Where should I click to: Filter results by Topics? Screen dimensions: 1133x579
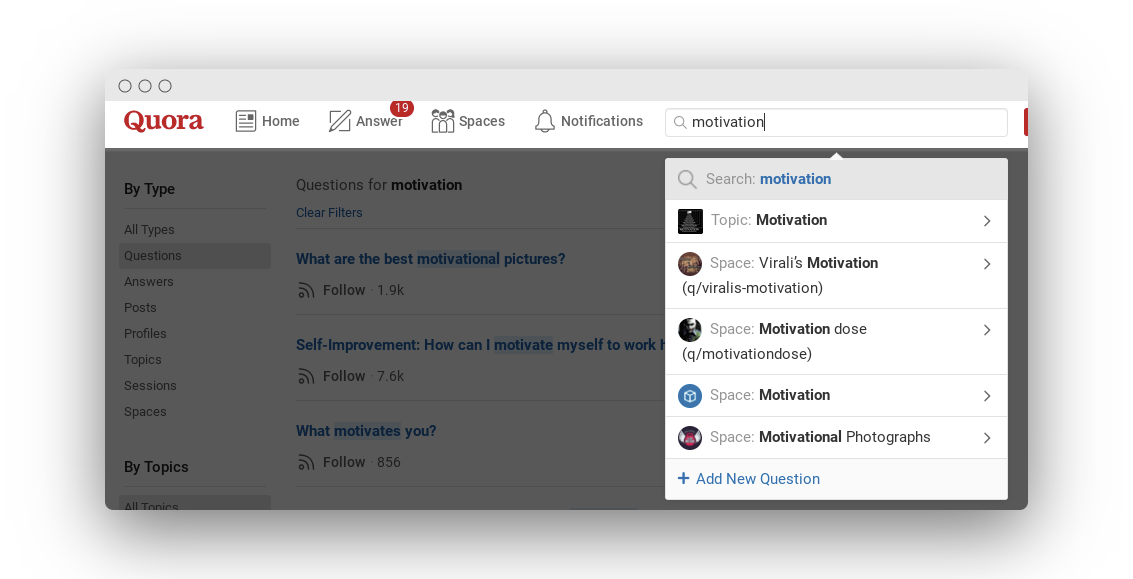[142, 360]
